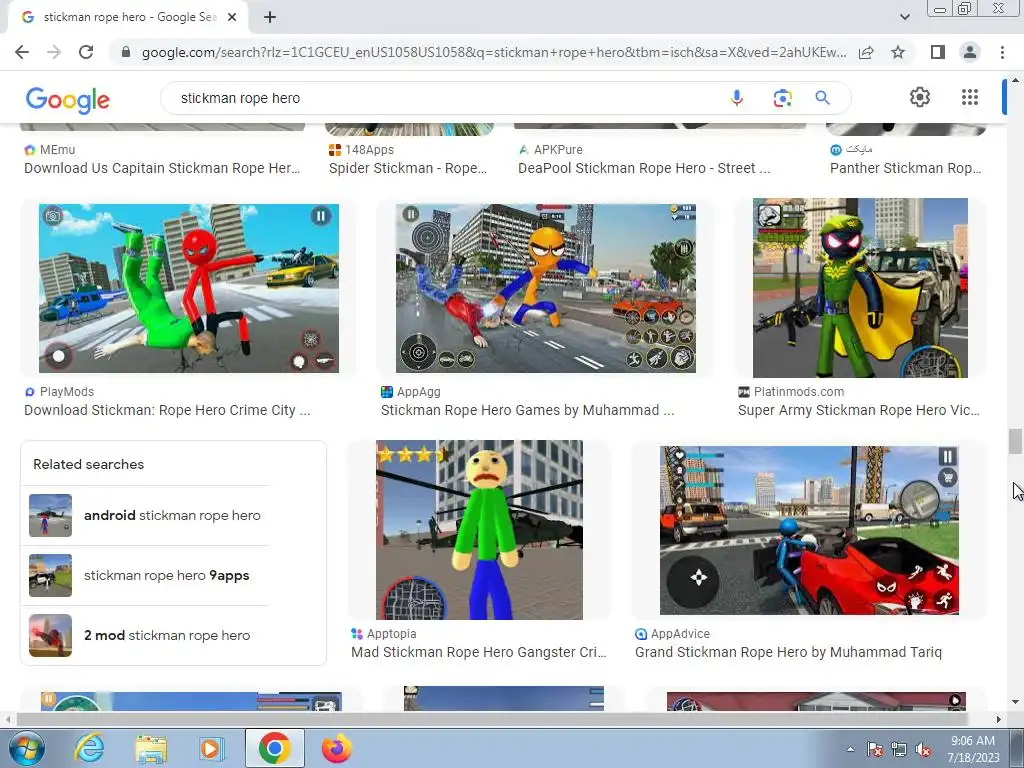Screen dimensions: 1024x768
Task: Click the blue search magnifier button
Action: 822,98
